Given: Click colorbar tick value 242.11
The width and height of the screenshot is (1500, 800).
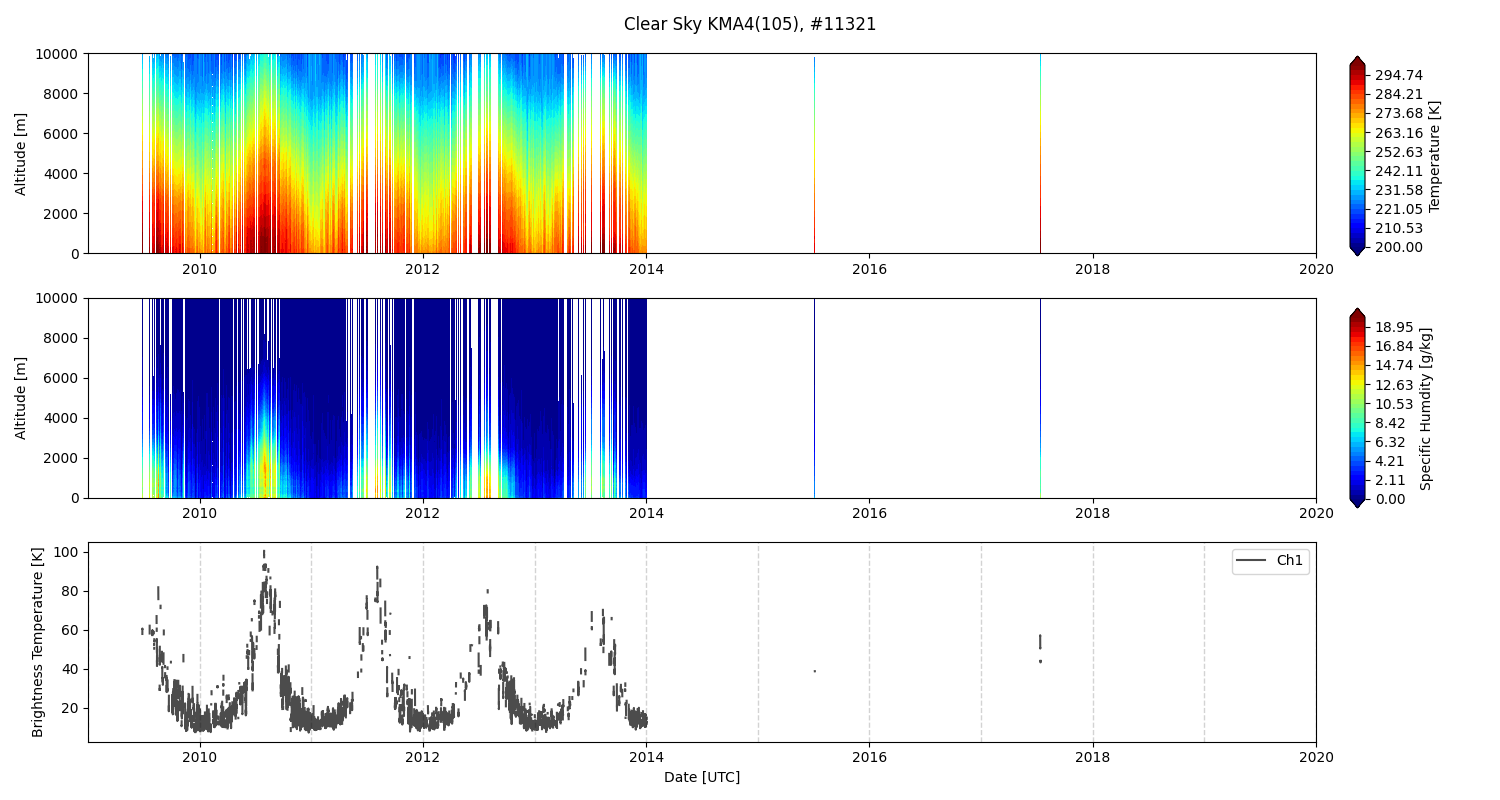Looking at the screenshot, I should (x=1399, y=171).
